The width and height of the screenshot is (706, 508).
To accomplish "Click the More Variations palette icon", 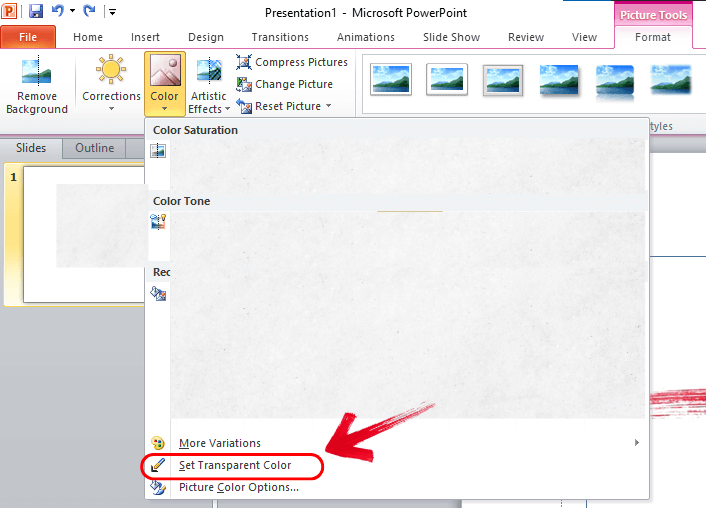I will click(158, 443).
